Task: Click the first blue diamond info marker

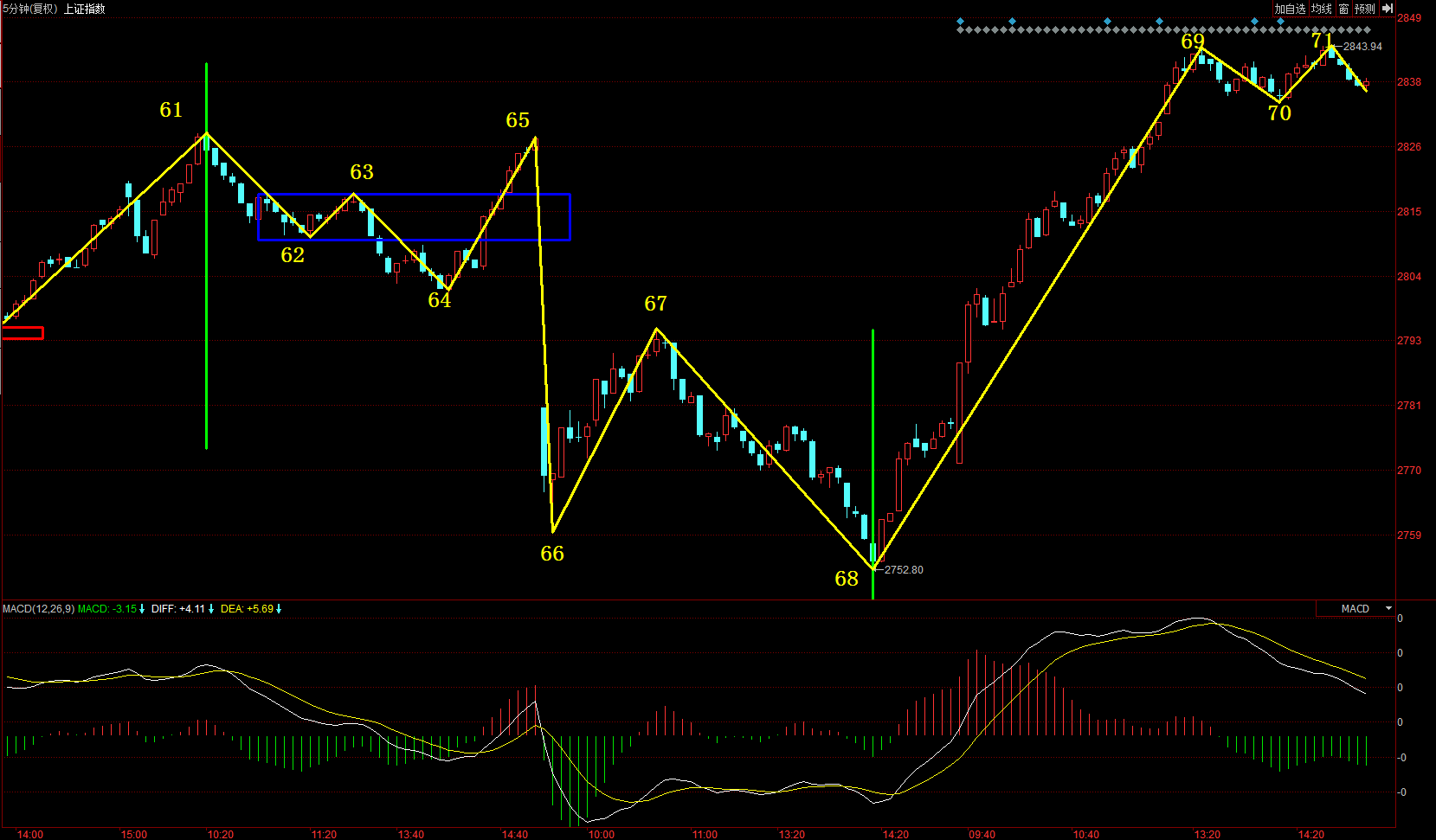Action: [960, 21]
